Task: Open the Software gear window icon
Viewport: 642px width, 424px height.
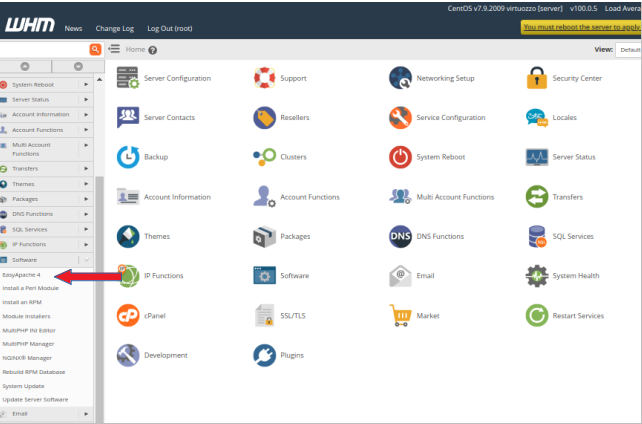Action: pos(264,275)
